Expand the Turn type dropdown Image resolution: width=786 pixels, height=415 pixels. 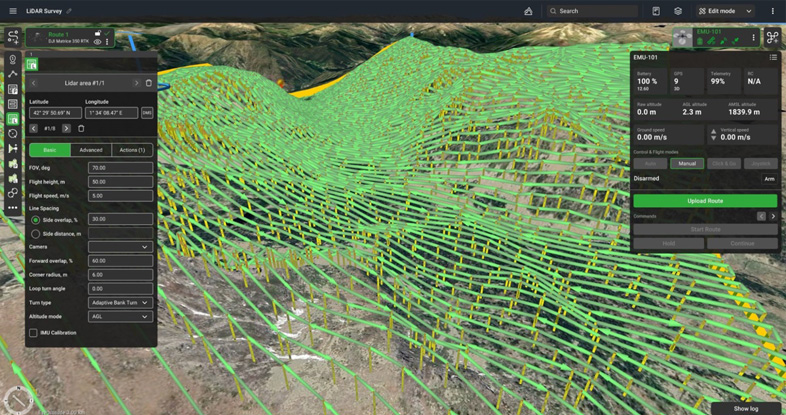(x=120, y=302)
